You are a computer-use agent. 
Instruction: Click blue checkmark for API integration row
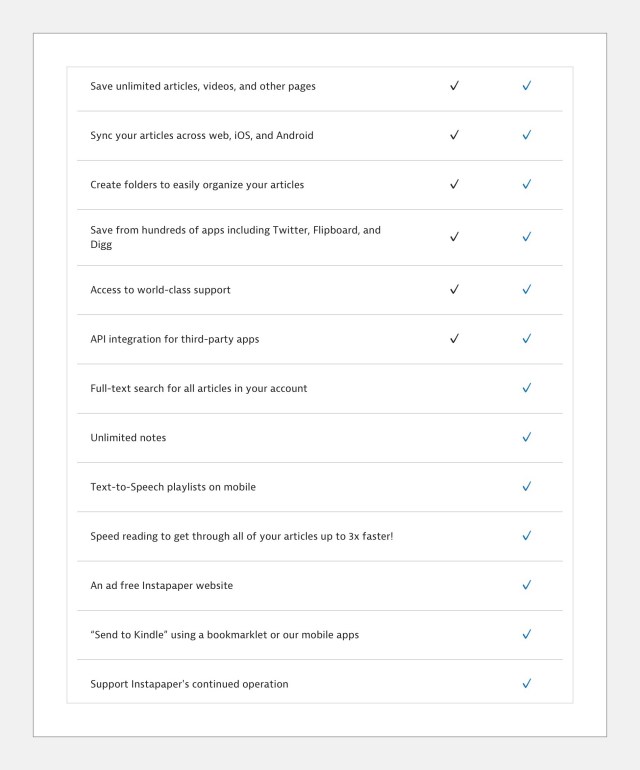click(x=526, y=339)
